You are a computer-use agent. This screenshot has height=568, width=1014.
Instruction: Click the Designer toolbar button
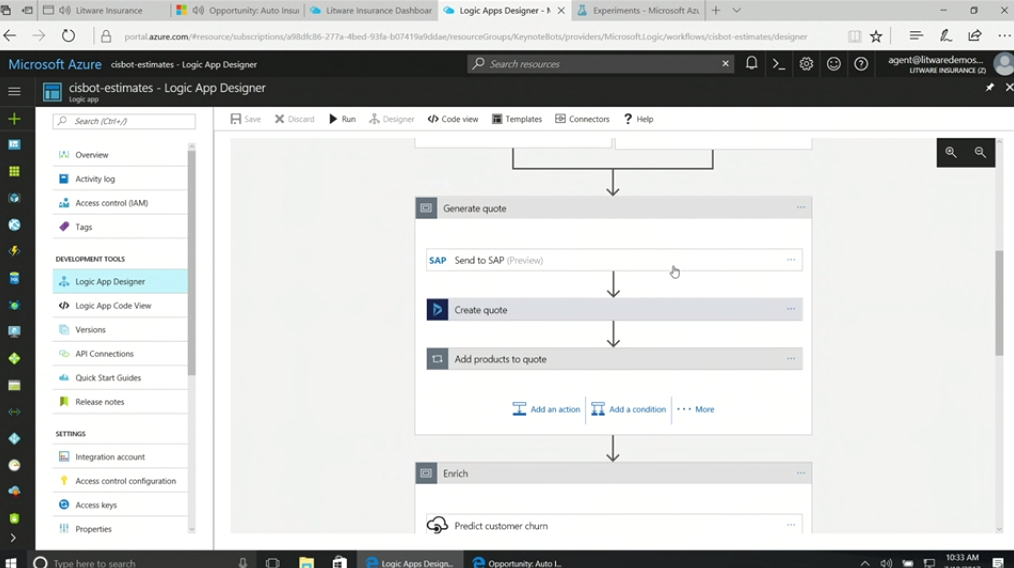(x=391, y=119)
